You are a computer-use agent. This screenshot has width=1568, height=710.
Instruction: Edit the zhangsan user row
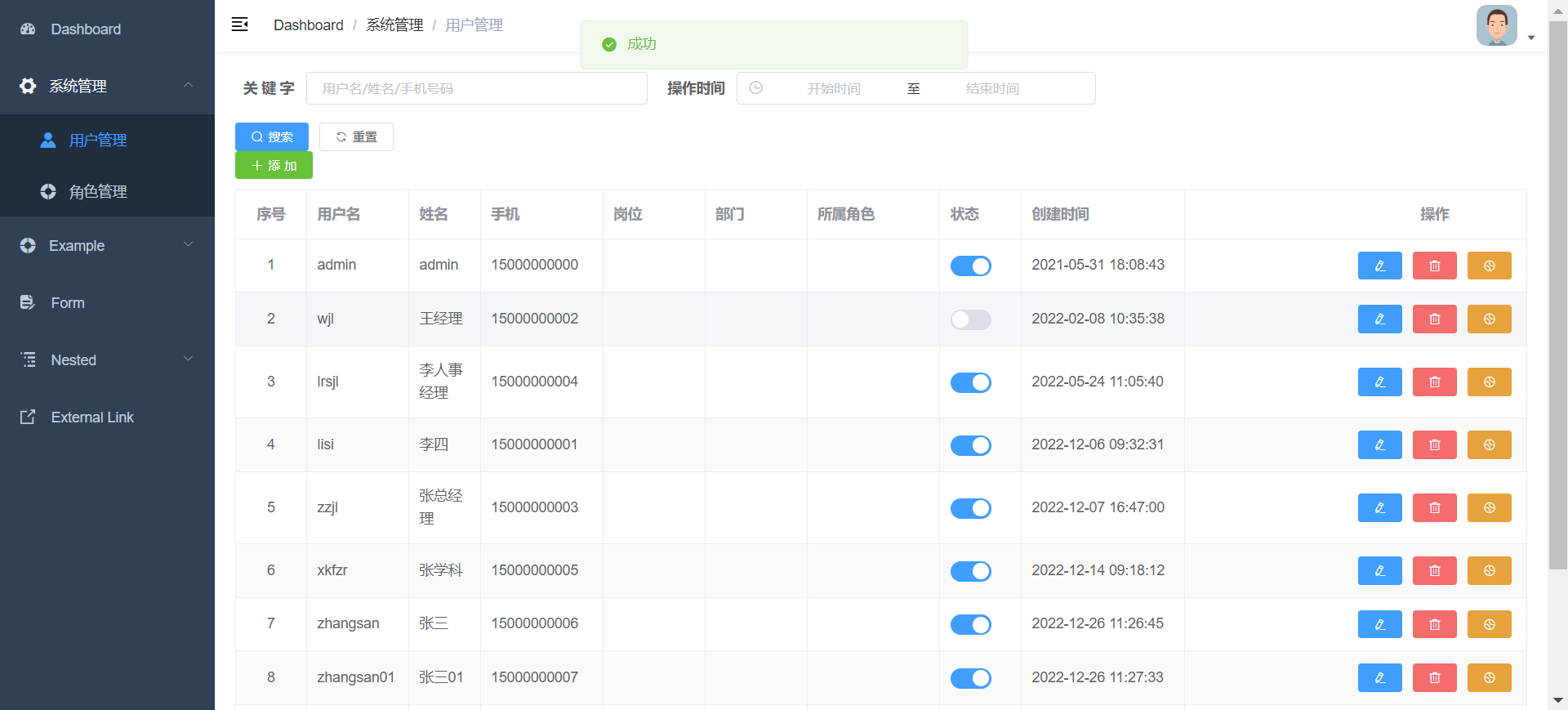[1379, 624]
